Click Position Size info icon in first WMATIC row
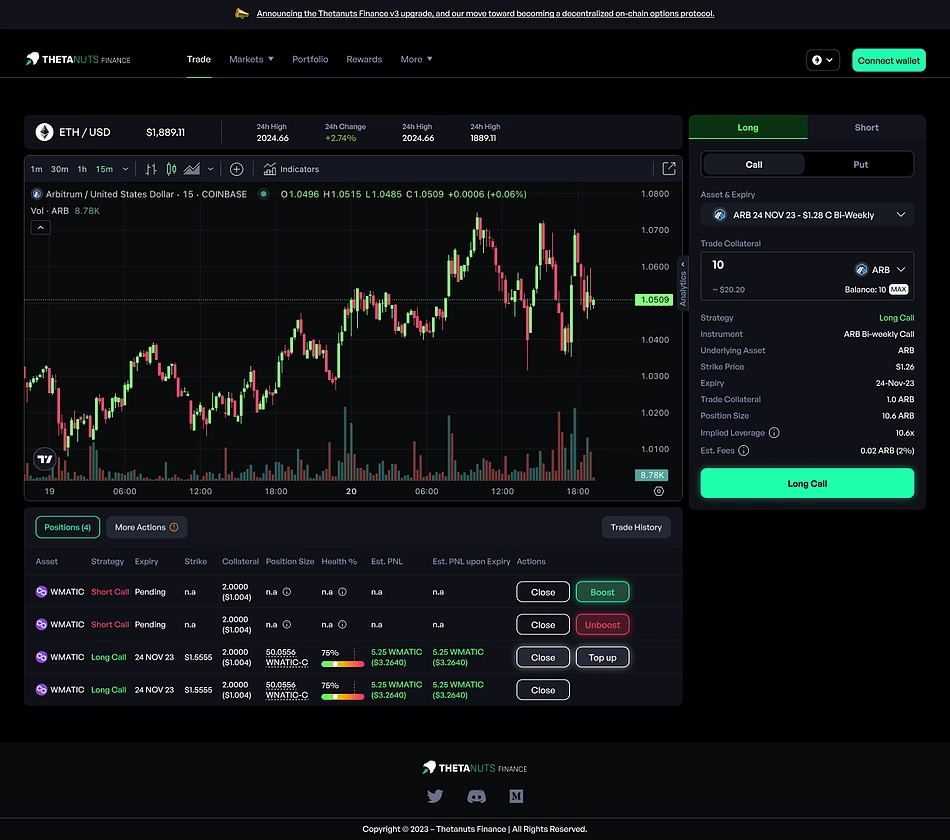The width and height of the screenshot is (950, 840). click(287, 592)
